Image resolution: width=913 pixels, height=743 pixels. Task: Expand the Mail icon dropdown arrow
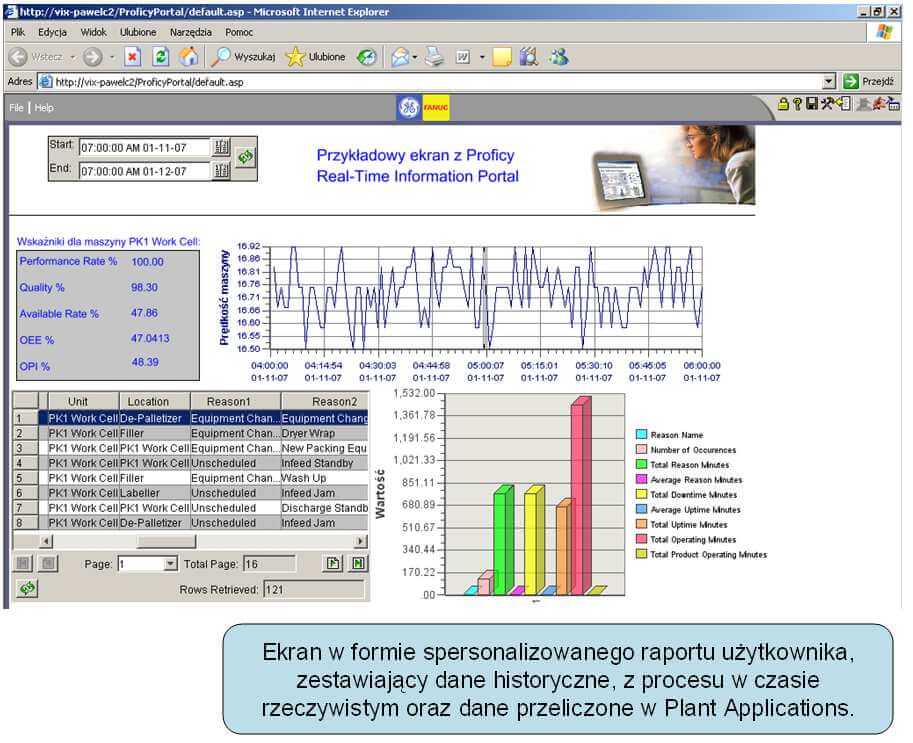415,57
